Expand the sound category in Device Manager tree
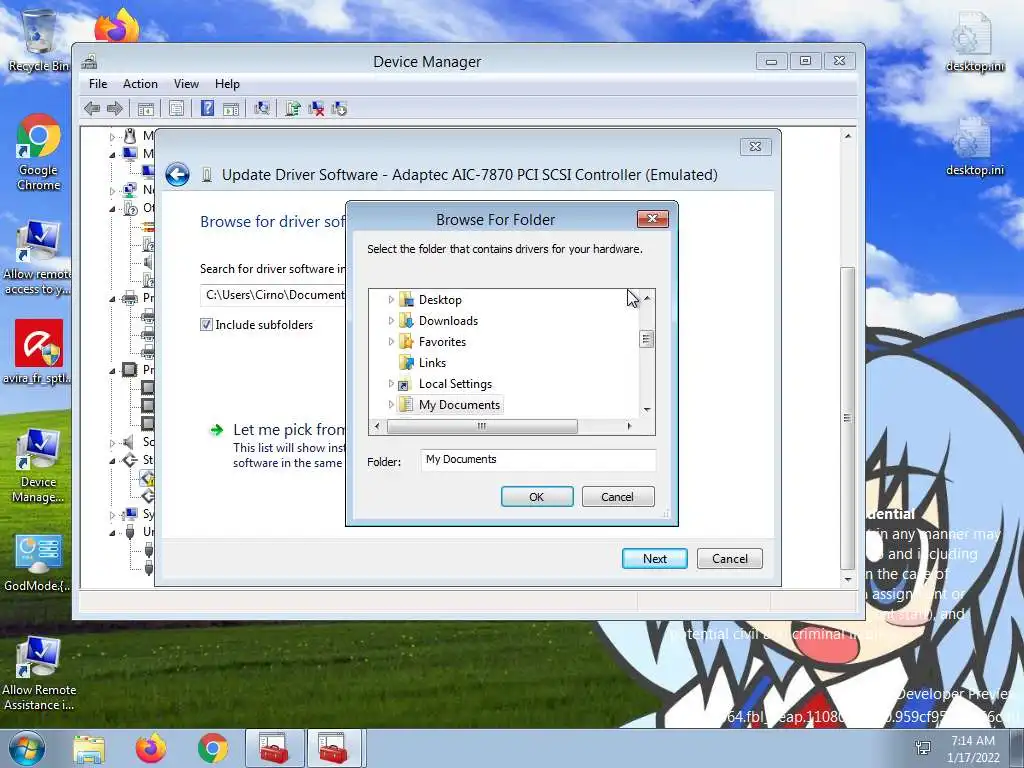Screen dimensions: 1024x768 point(112,443)
